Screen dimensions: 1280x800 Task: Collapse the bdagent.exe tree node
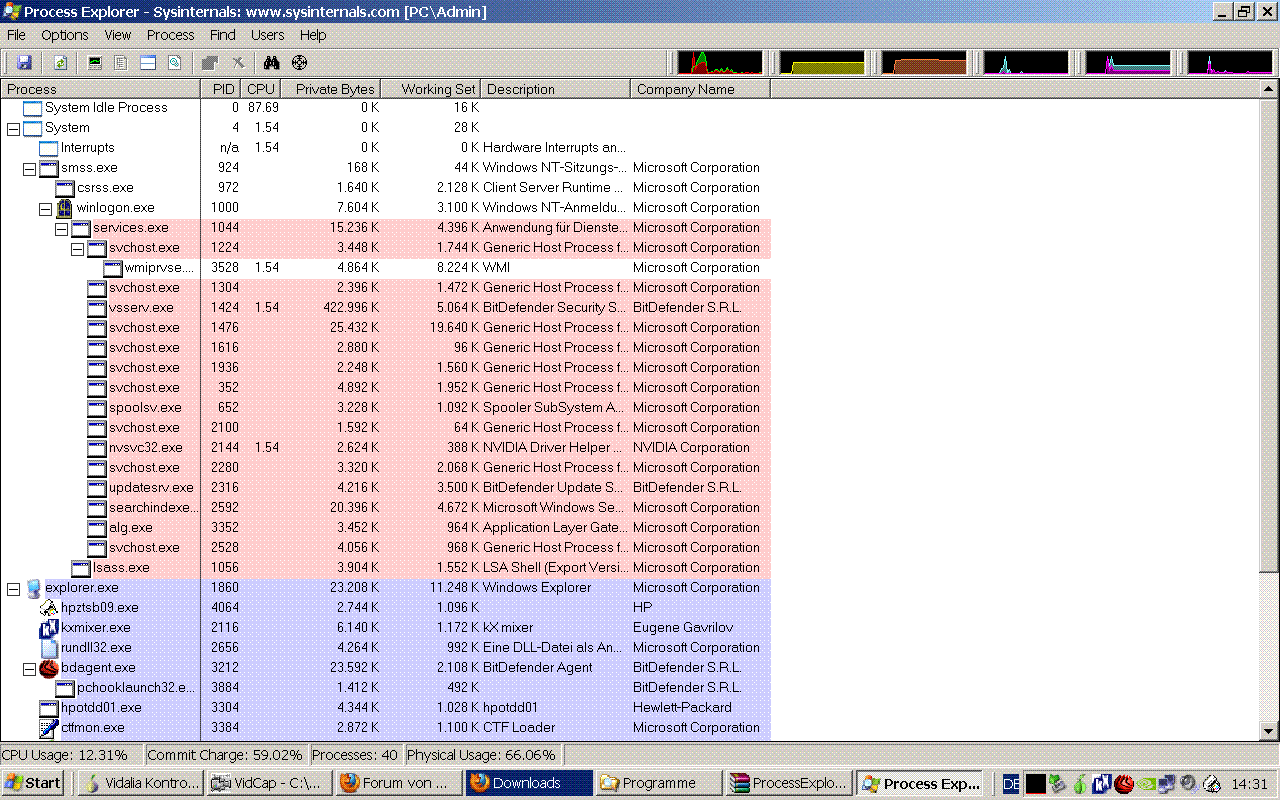29,668
